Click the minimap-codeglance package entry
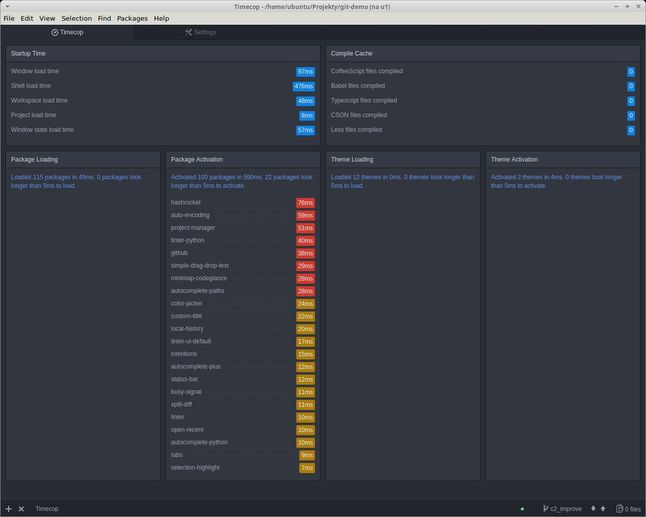 [x=199, y=278]
